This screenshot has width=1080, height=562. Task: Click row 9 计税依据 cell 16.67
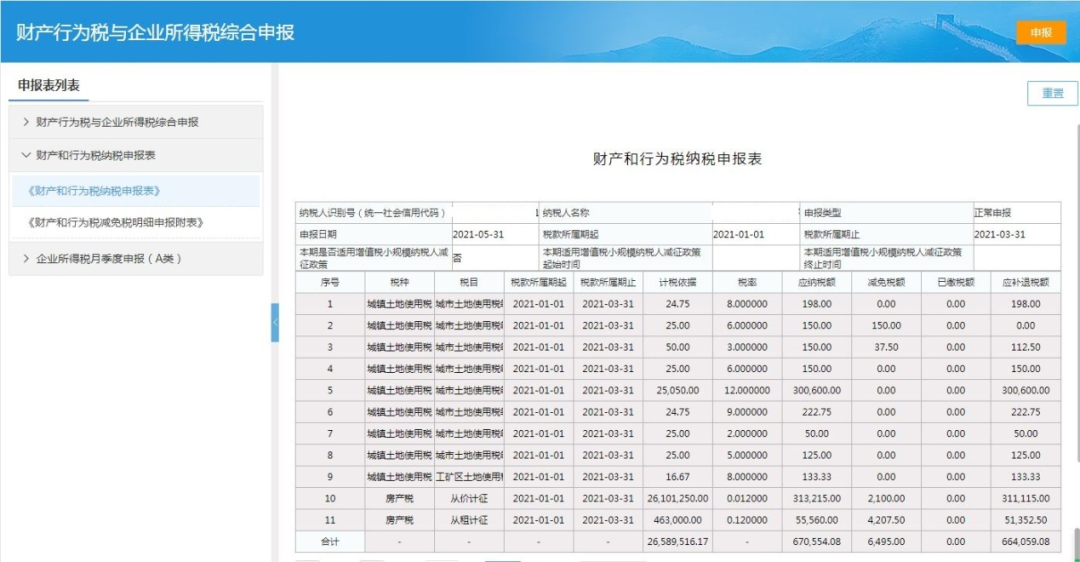tap(678, 477)
